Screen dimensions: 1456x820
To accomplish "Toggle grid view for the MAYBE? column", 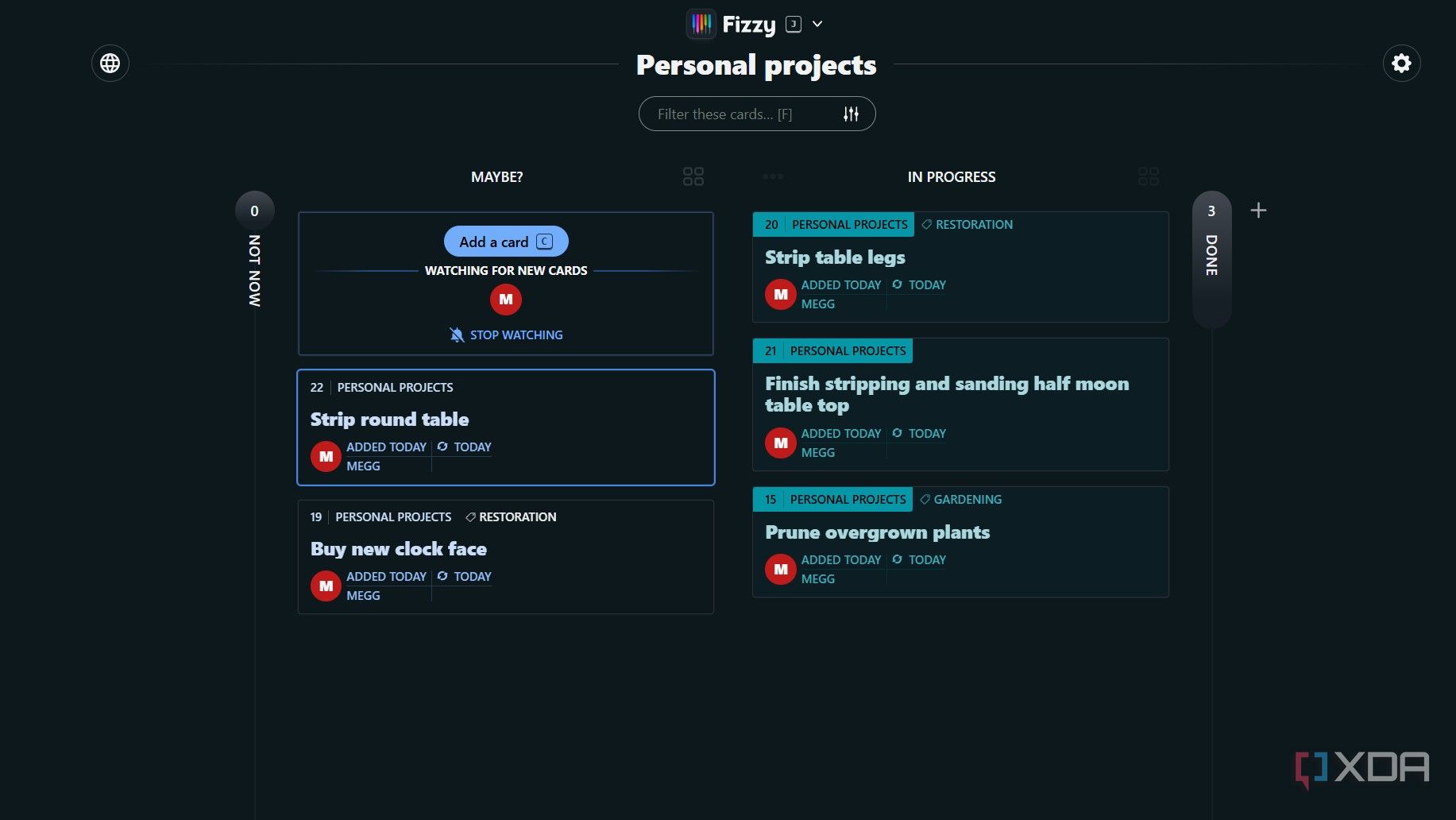I will (x=693, y=176).
